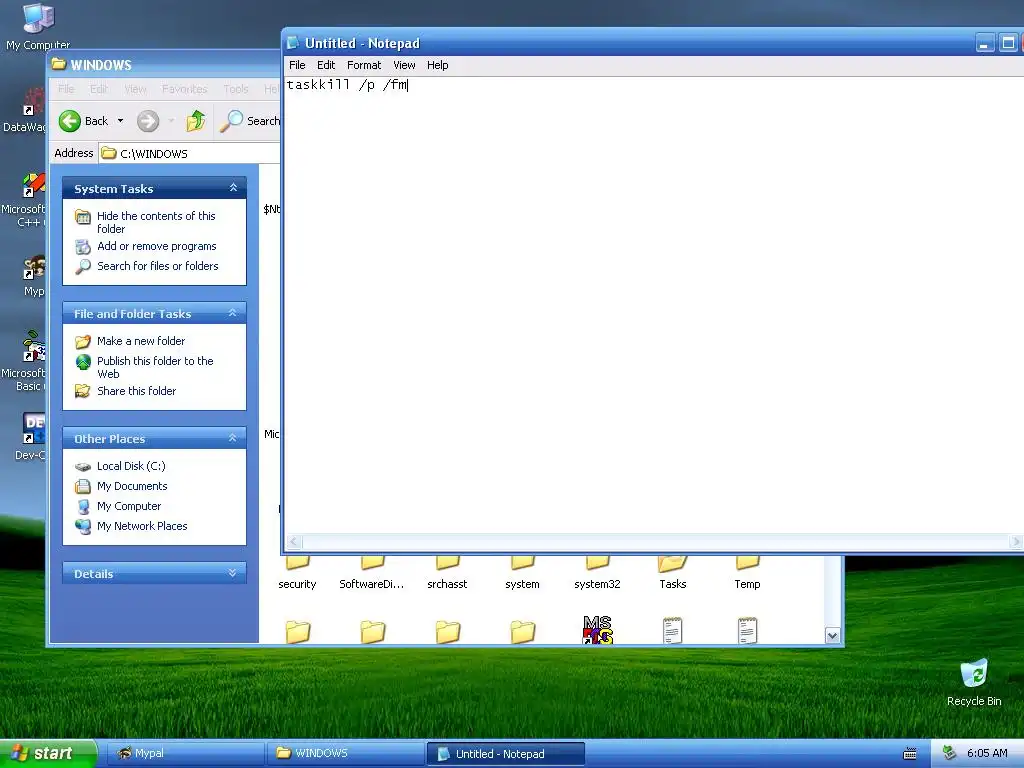1024x768 pixels.
Task: Click the taskbar clock showing 6:05 AM
Action: click(x=987, y=753)
